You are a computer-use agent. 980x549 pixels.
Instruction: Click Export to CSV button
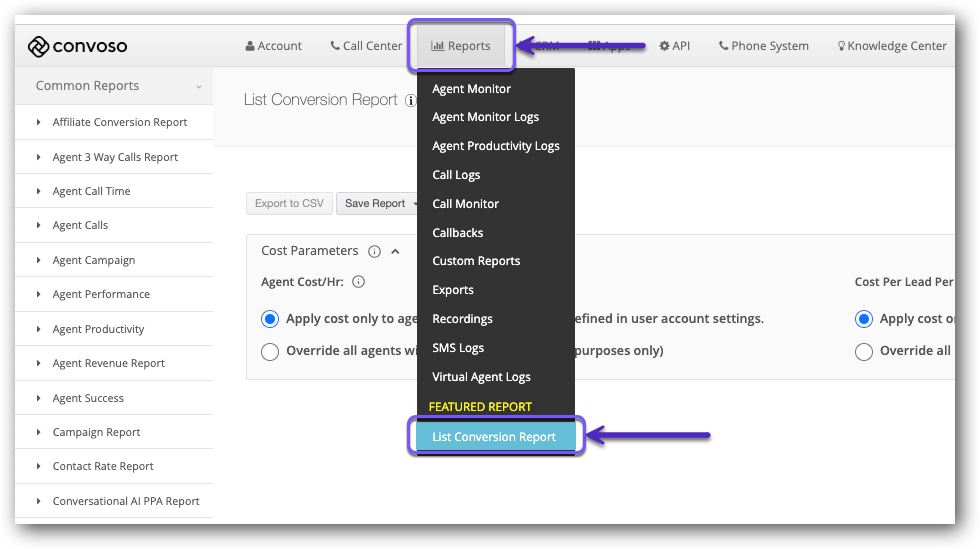(x=289, y=203)
